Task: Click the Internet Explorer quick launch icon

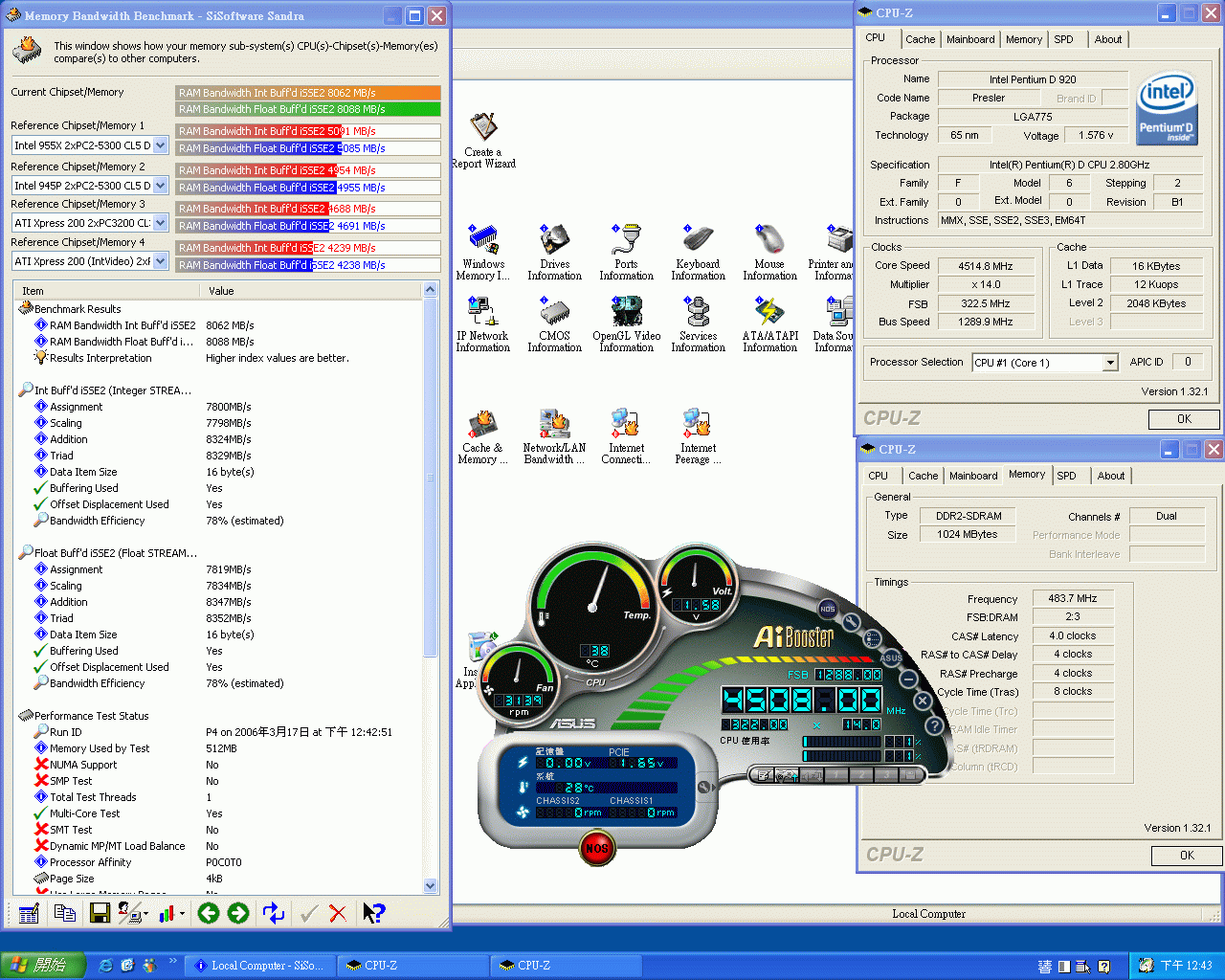Action: point(106,966)
